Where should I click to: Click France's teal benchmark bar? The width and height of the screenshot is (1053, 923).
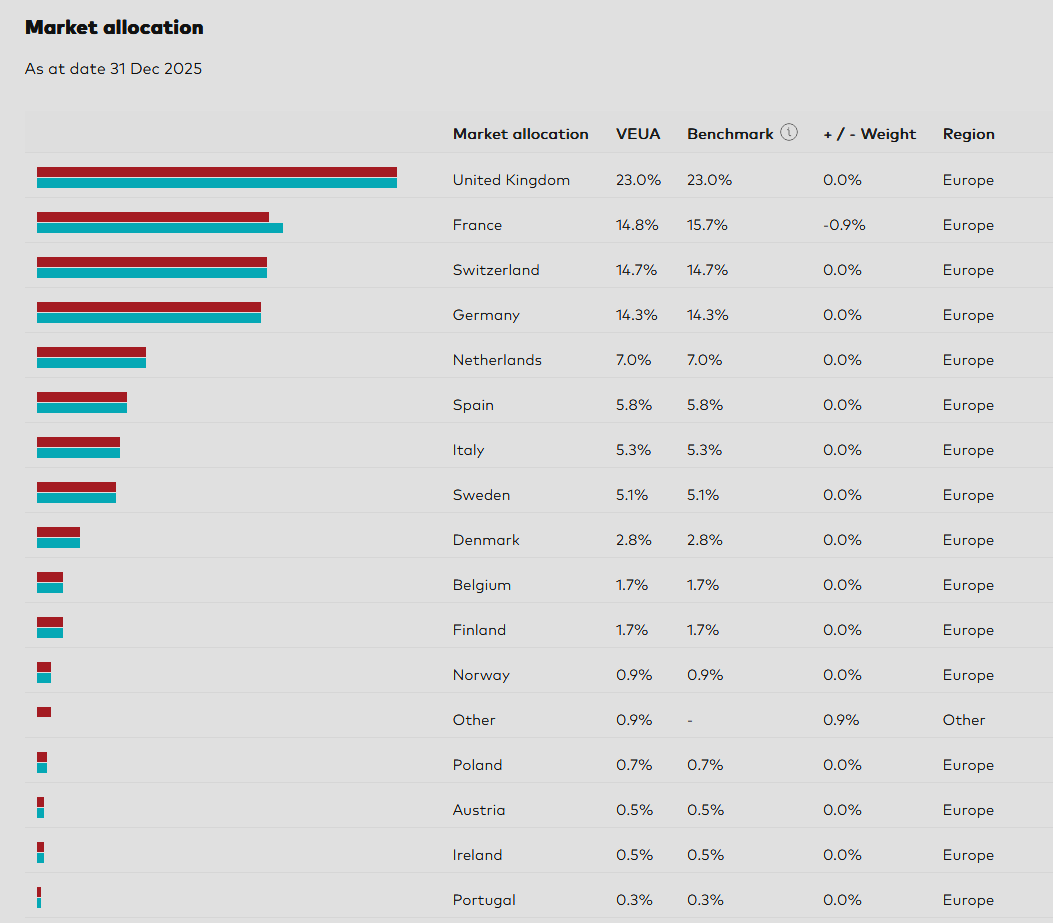(160, 228)
